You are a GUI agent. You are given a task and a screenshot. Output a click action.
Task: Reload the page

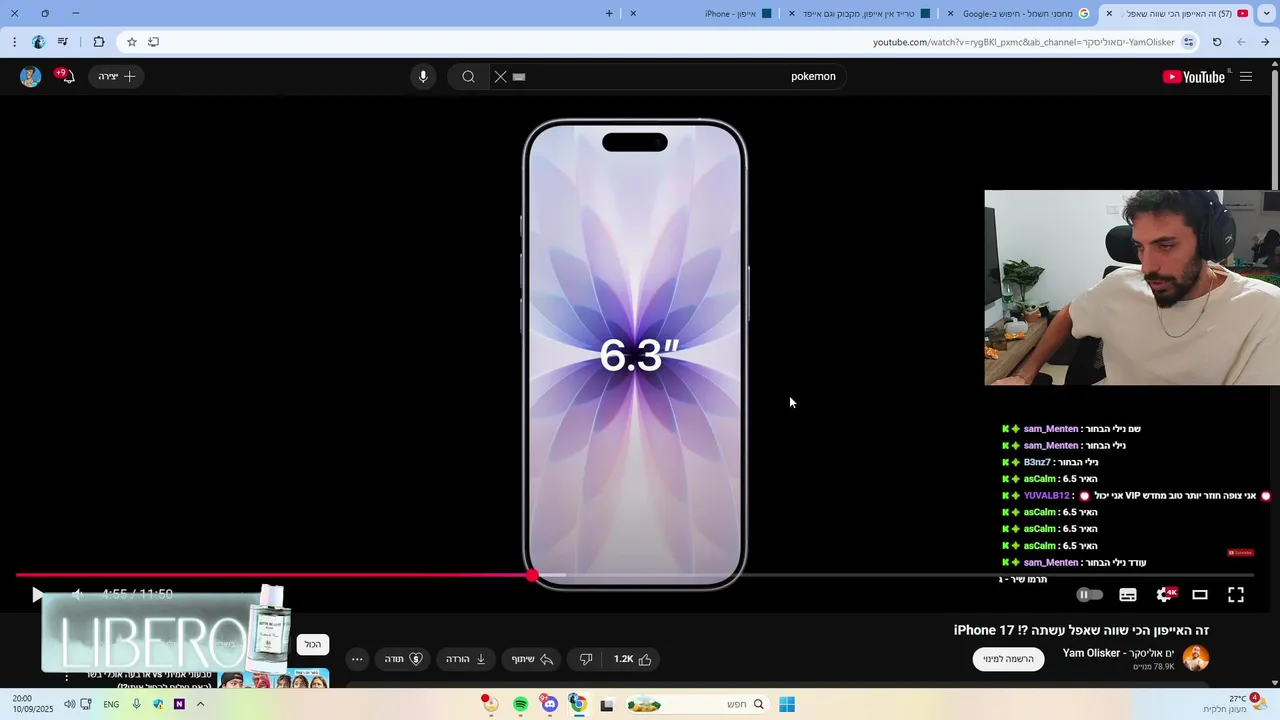[1217, 42]
